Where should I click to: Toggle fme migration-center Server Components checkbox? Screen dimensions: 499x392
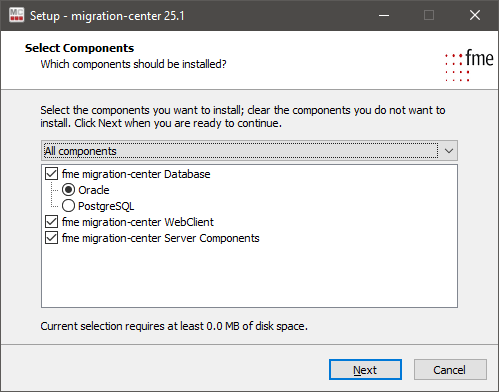pyautogui.click(x=51, y=238)
